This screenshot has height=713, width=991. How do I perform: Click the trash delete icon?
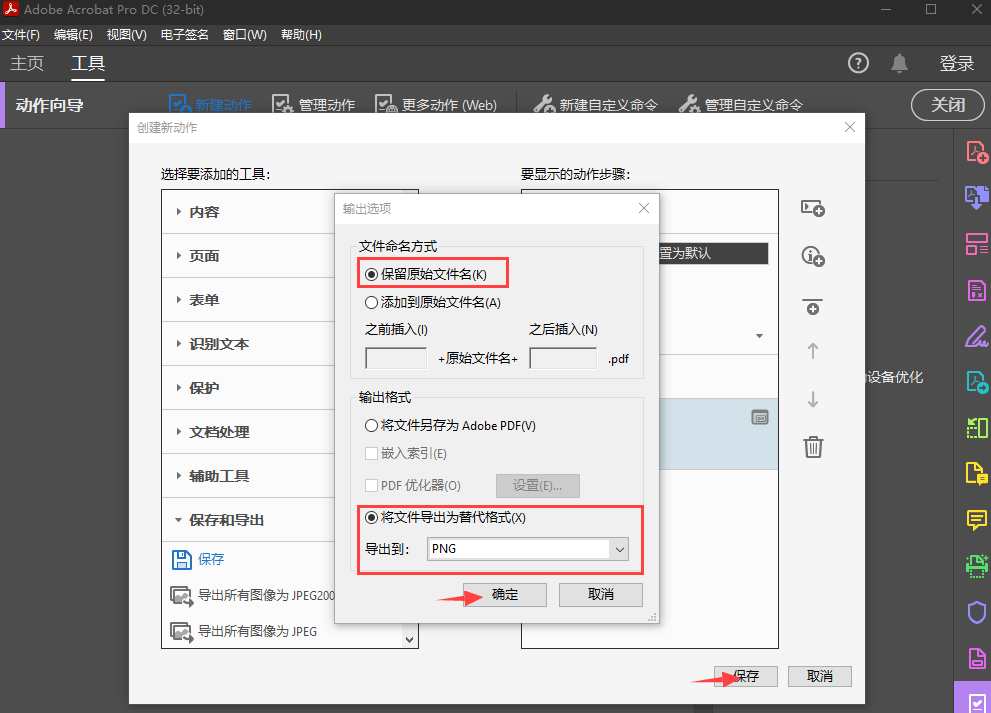[813, 447]
